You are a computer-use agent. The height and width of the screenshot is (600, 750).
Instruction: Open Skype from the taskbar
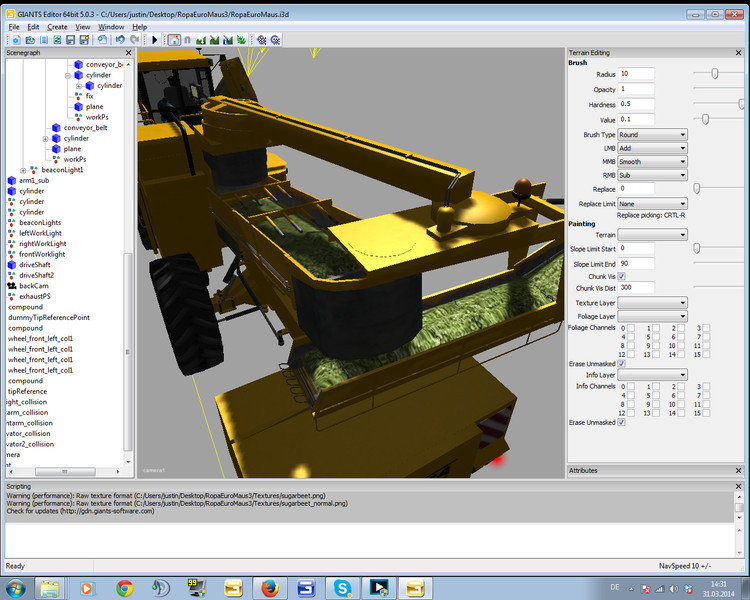[342, 588]
